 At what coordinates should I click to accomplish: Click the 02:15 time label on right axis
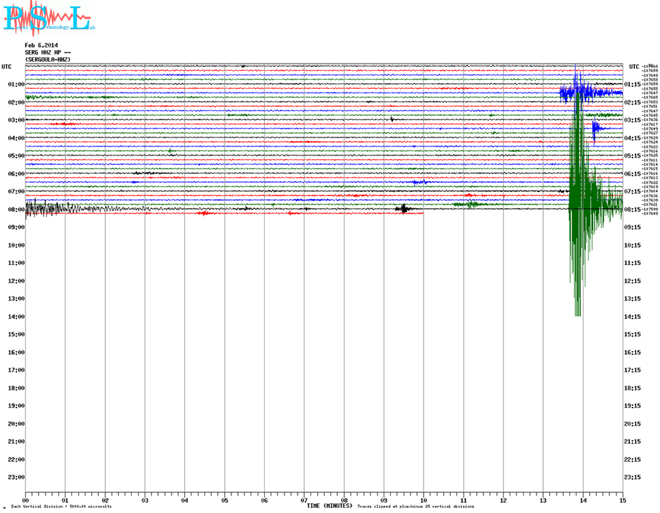point(632,102)
